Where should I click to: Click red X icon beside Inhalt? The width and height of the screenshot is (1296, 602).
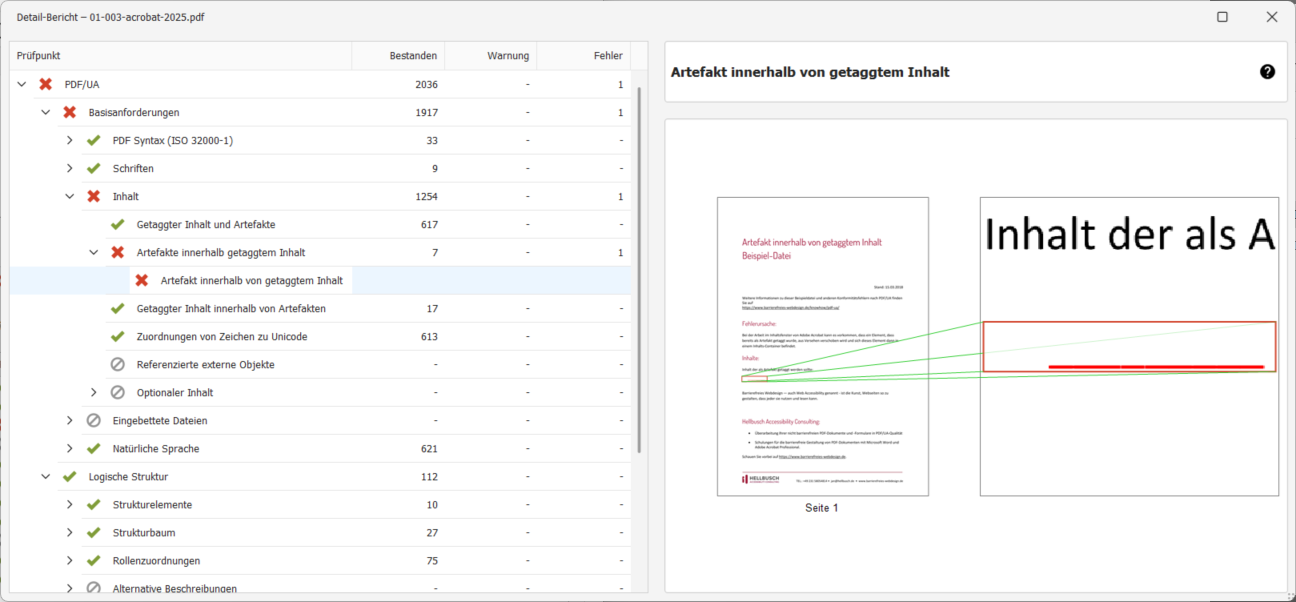[x=94, y=197]
